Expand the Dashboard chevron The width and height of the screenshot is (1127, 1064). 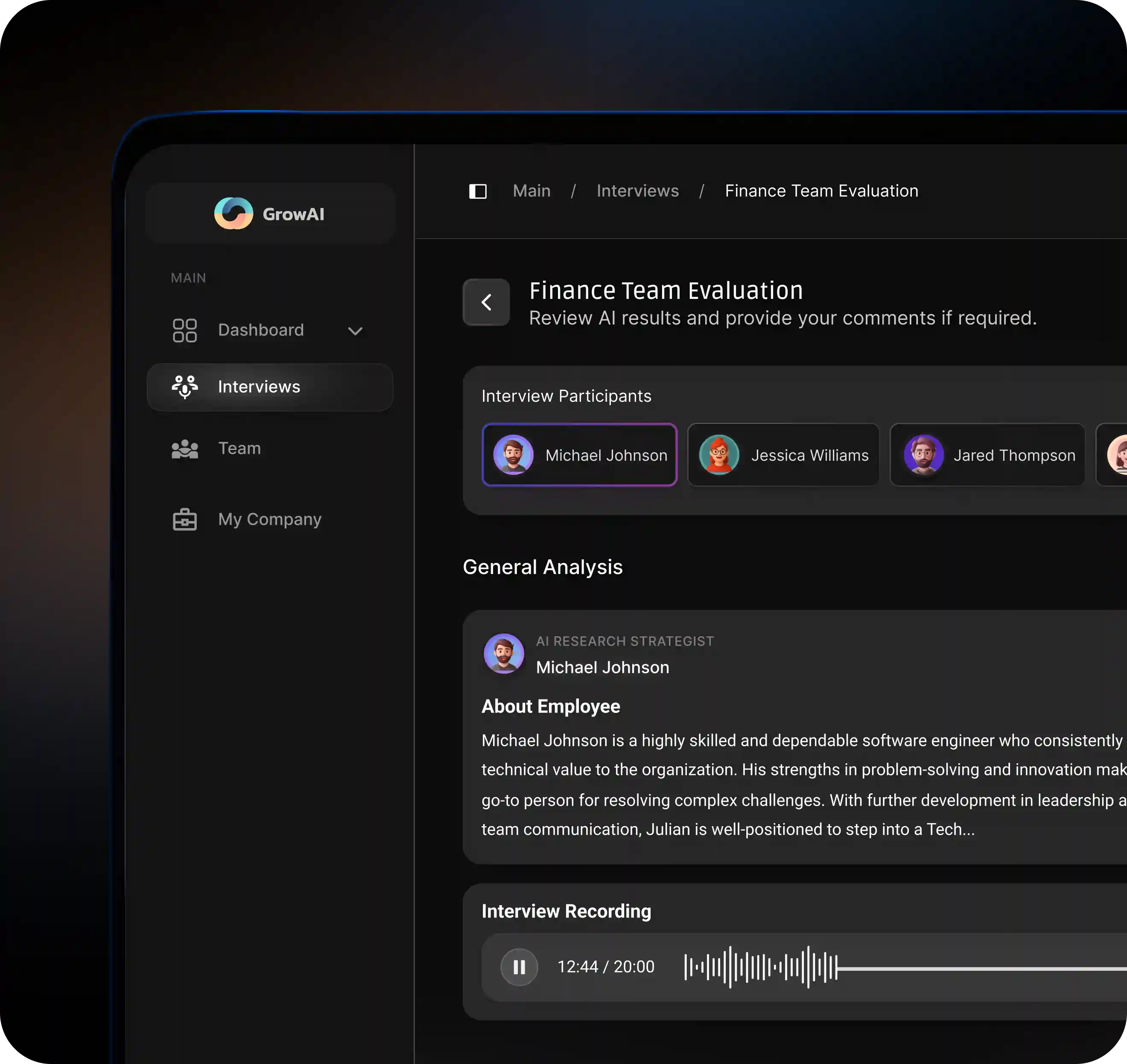(x=355, y=330)
